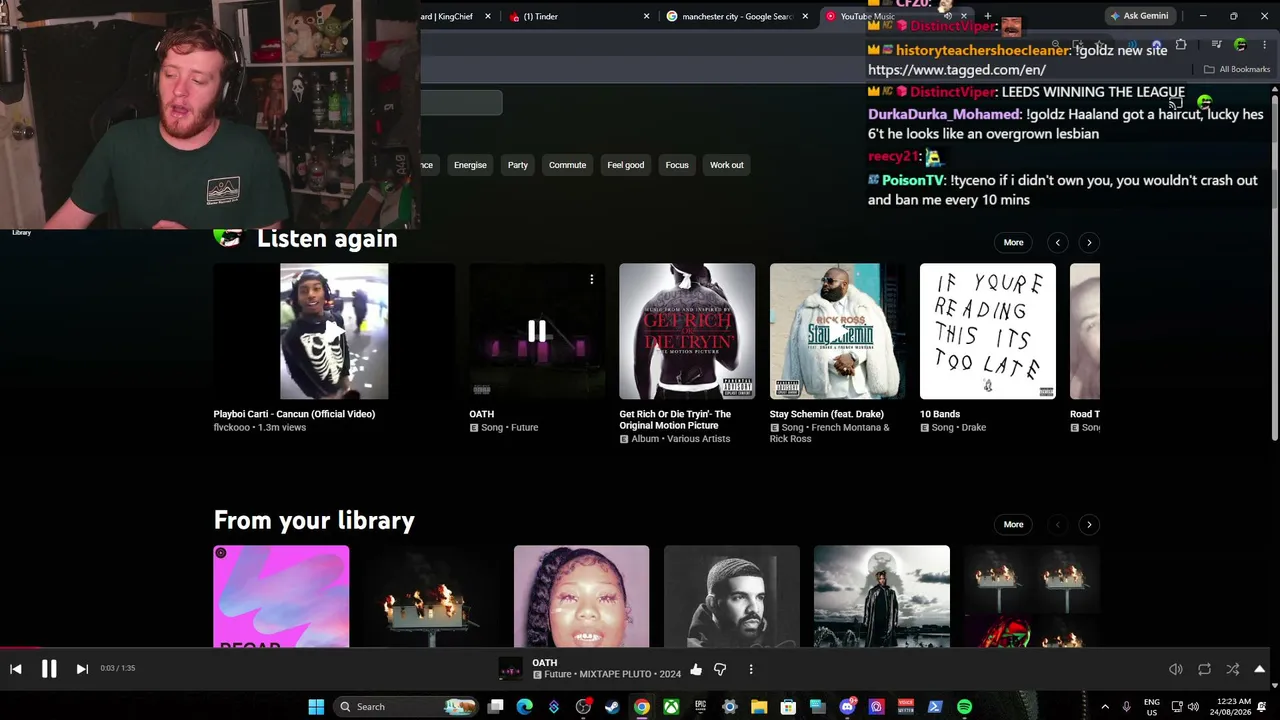
Task: Open the Stay Schemin (feat. Drake) title link
Action: 826,414
